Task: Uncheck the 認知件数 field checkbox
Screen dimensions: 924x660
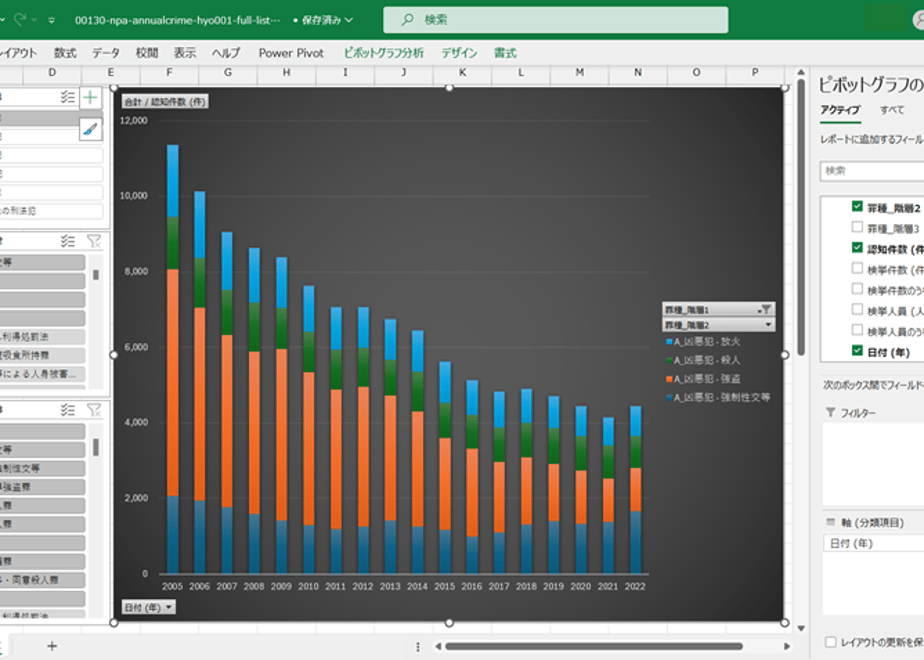Action: point(857,248)
